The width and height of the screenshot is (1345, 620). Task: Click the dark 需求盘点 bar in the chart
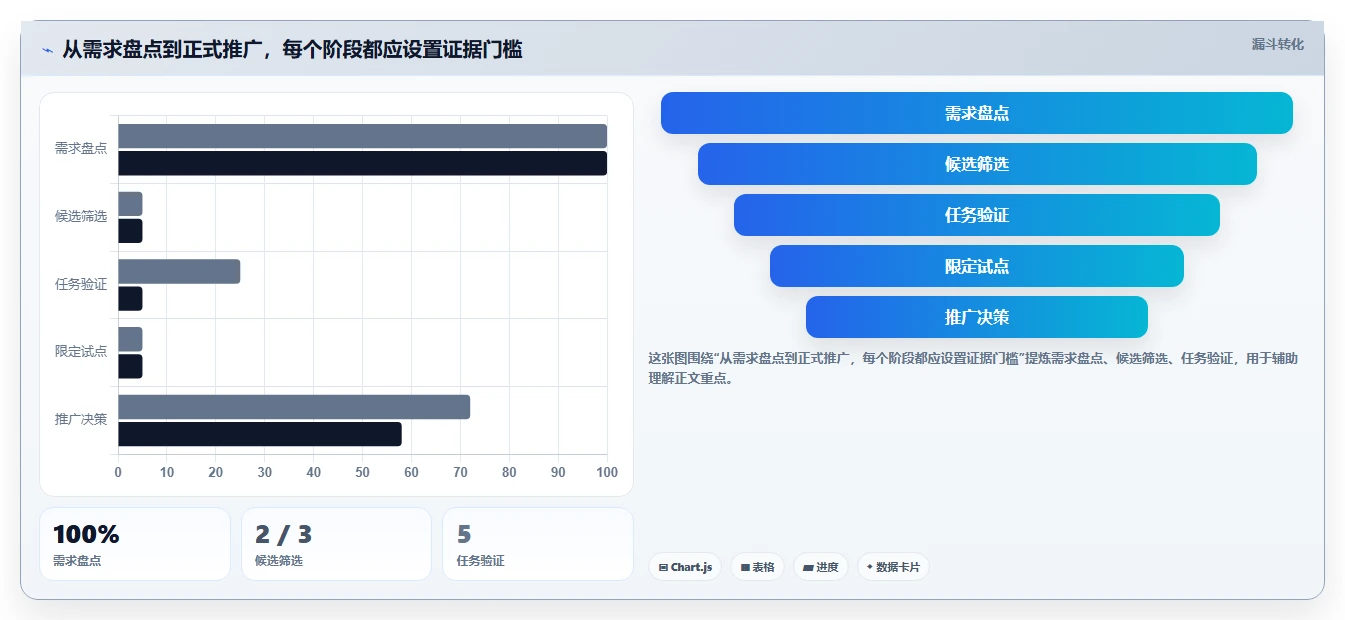point(362,163)
